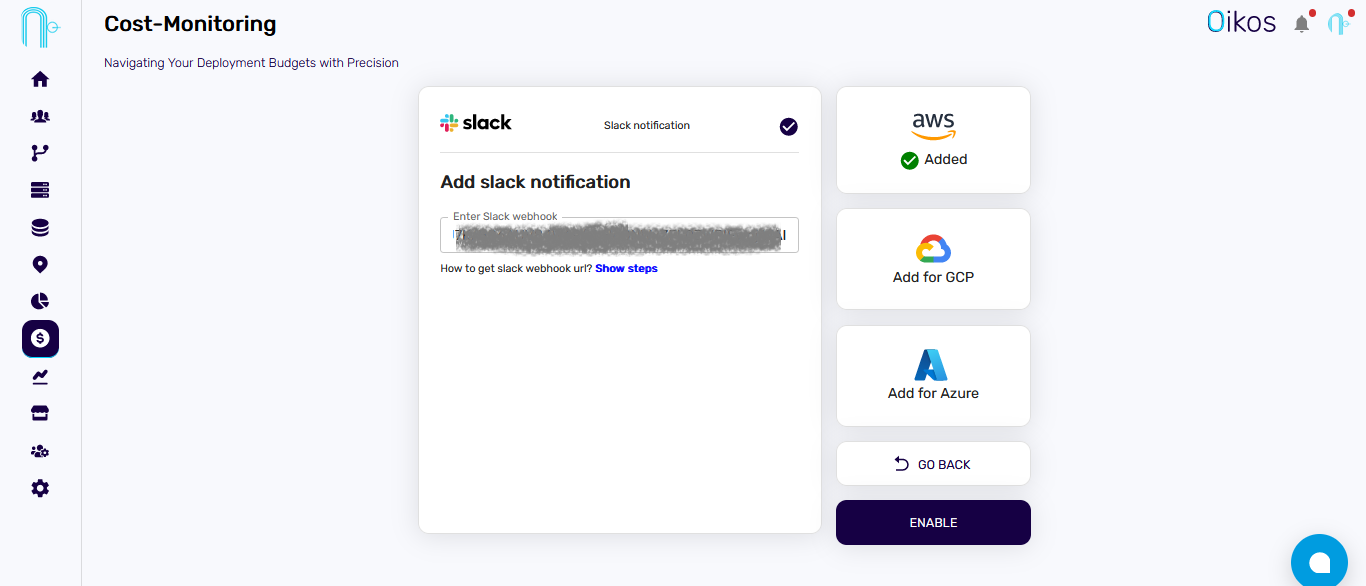
Task: Click the Servers icon in the left sidebar
Action: click(x=40, y=189)
